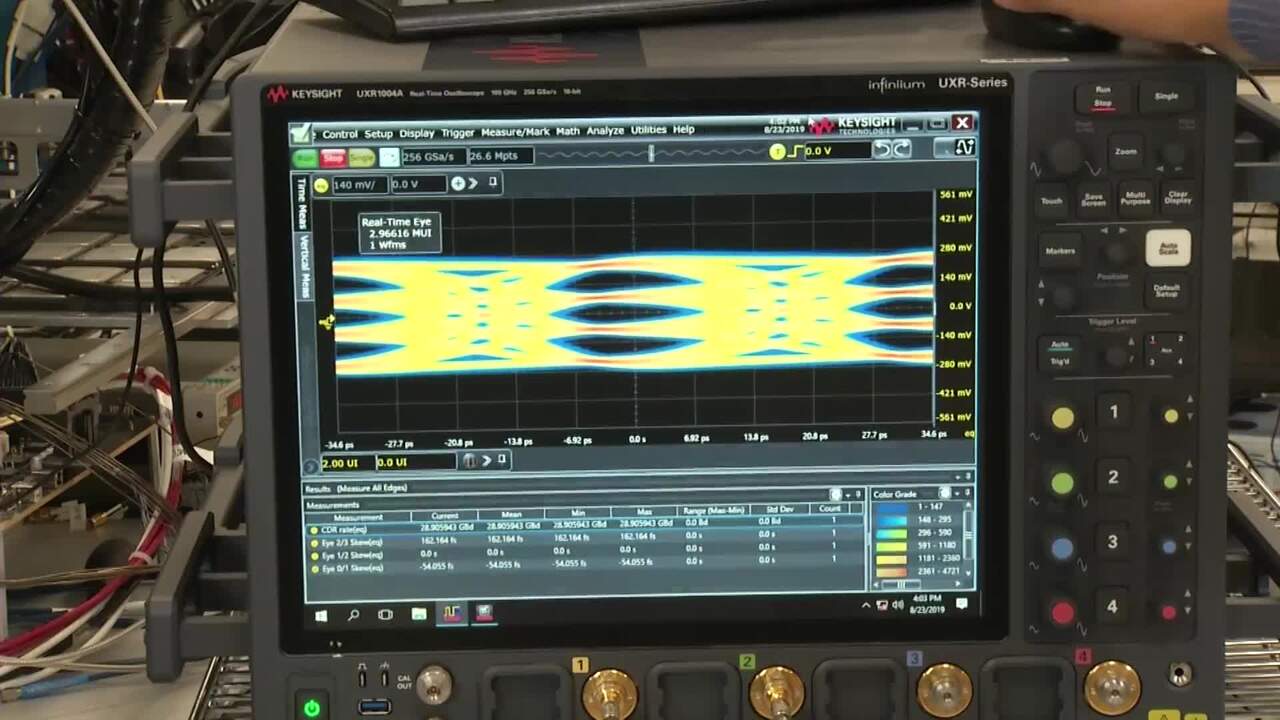Click the Std Dev column header
Viewport: 1280px width, 720px height.
779,510
